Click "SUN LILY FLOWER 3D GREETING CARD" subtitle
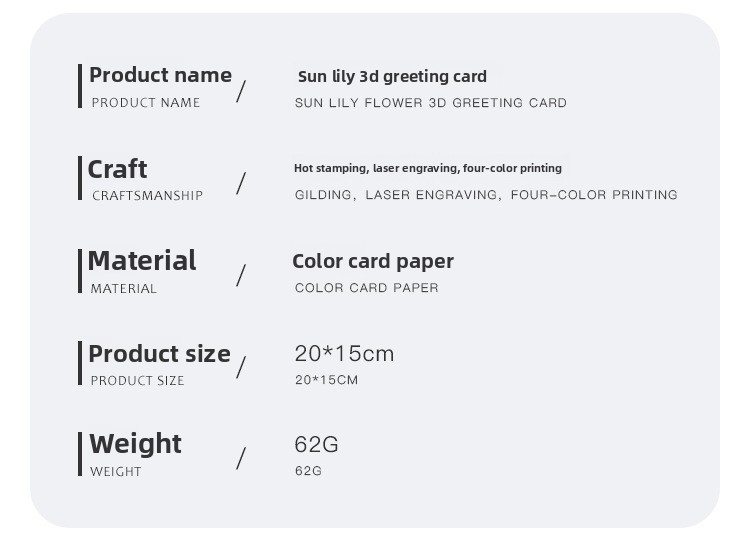The height and width of the screenshot is (547, 750). [x=430, y=103]
